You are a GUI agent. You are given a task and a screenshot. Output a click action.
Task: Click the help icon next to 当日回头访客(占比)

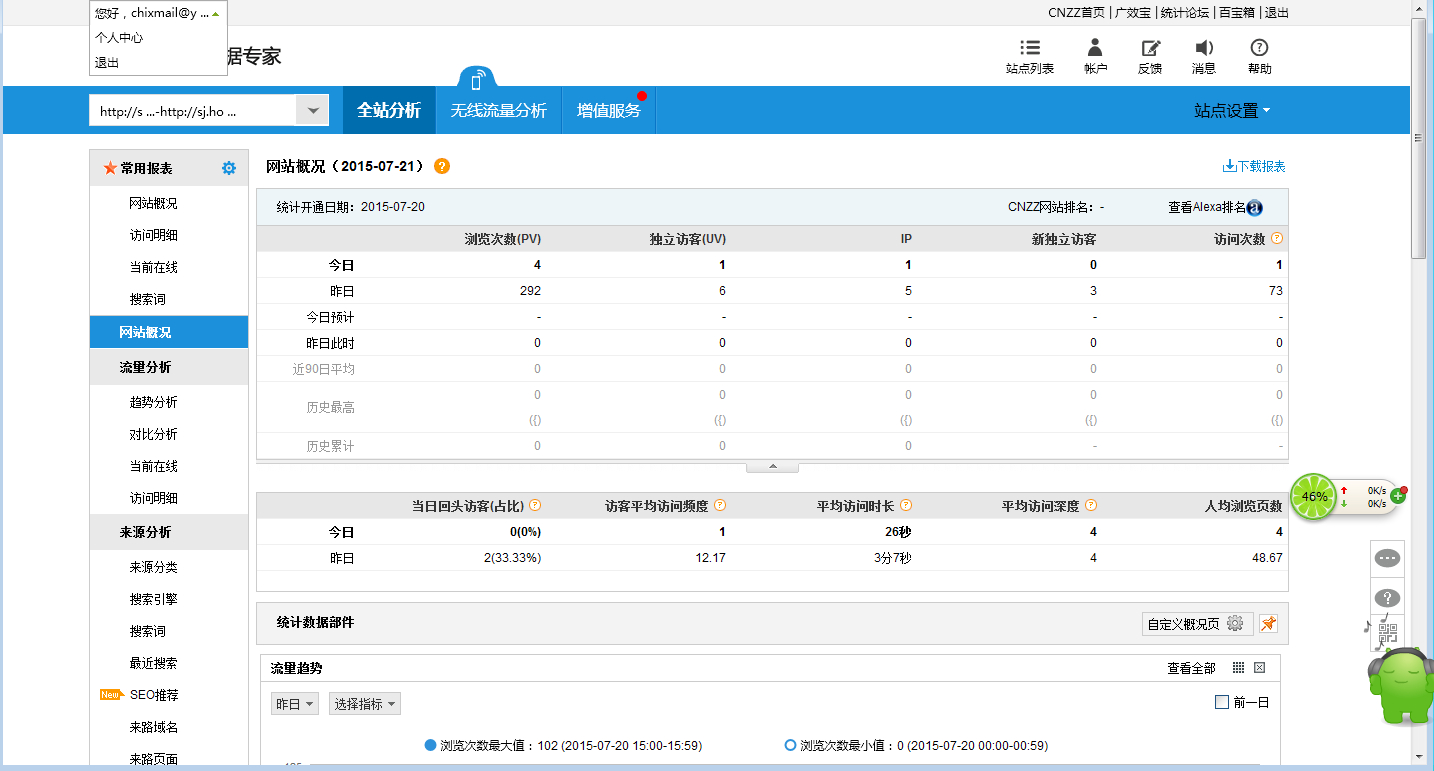(535, 506)
